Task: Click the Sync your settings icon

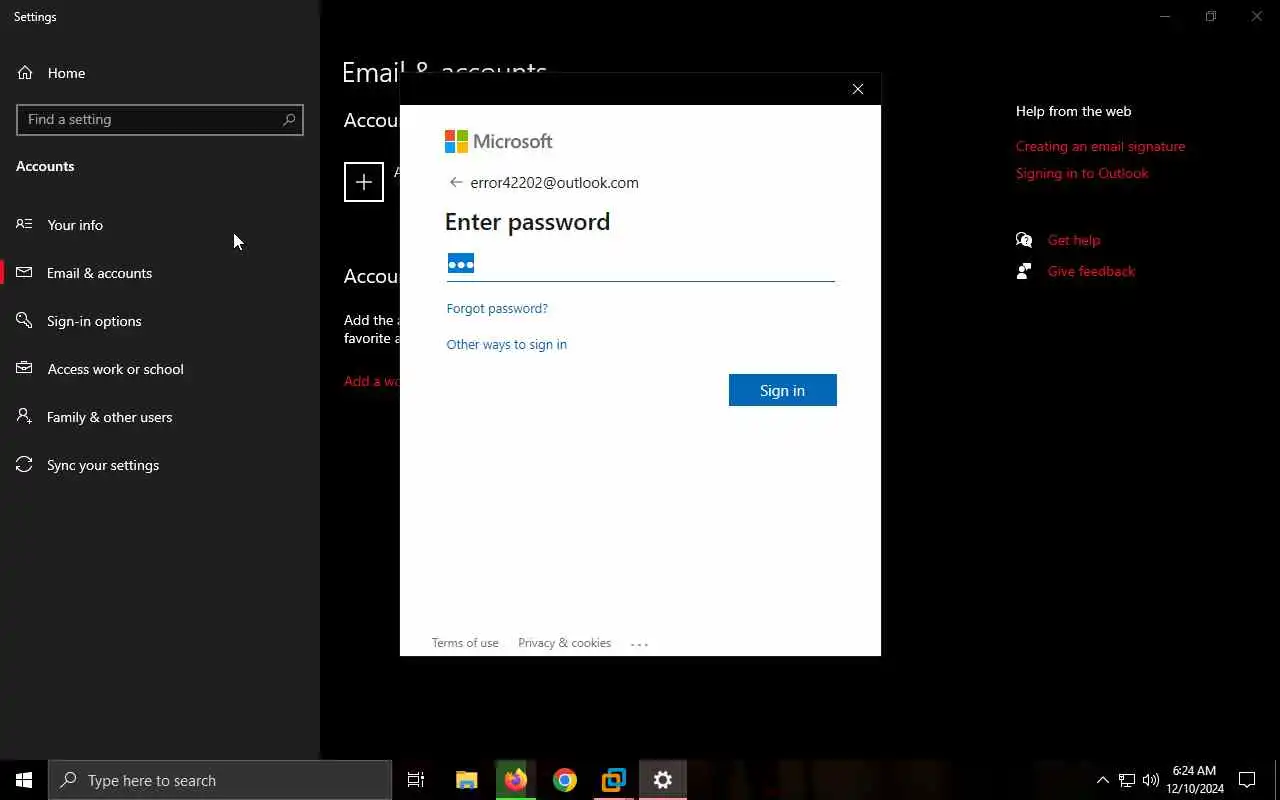Action: click(x=24, y=464)
